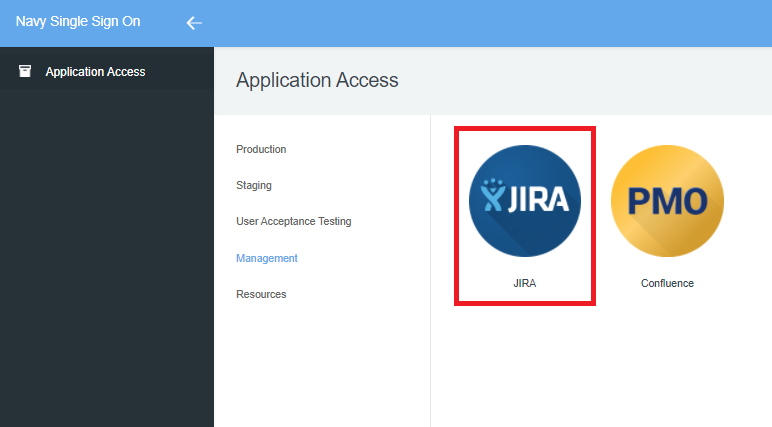Viewport: 772px width, 427px height.
Task: Click the empty dark sidebar area below Application Access
Action: [x=107, y=260]
